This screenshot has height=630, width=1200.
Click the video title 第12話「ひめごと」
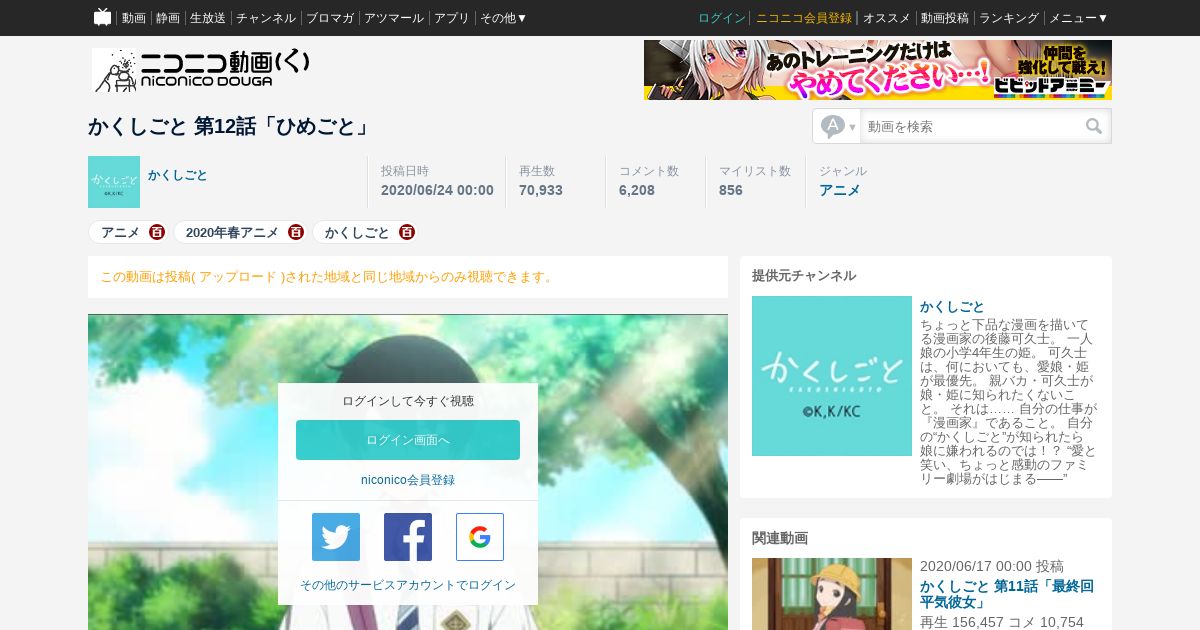coord(231,126)
